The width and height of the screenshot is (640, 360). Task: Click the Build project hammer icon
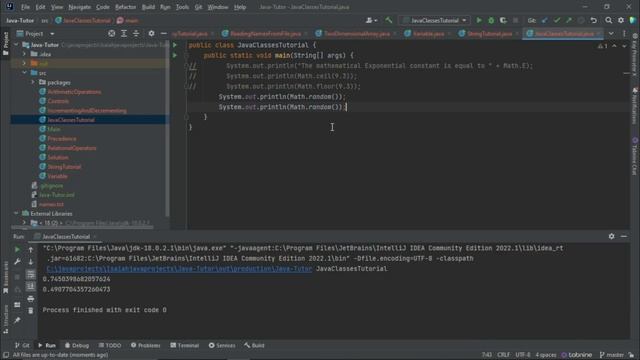(389, 20)
